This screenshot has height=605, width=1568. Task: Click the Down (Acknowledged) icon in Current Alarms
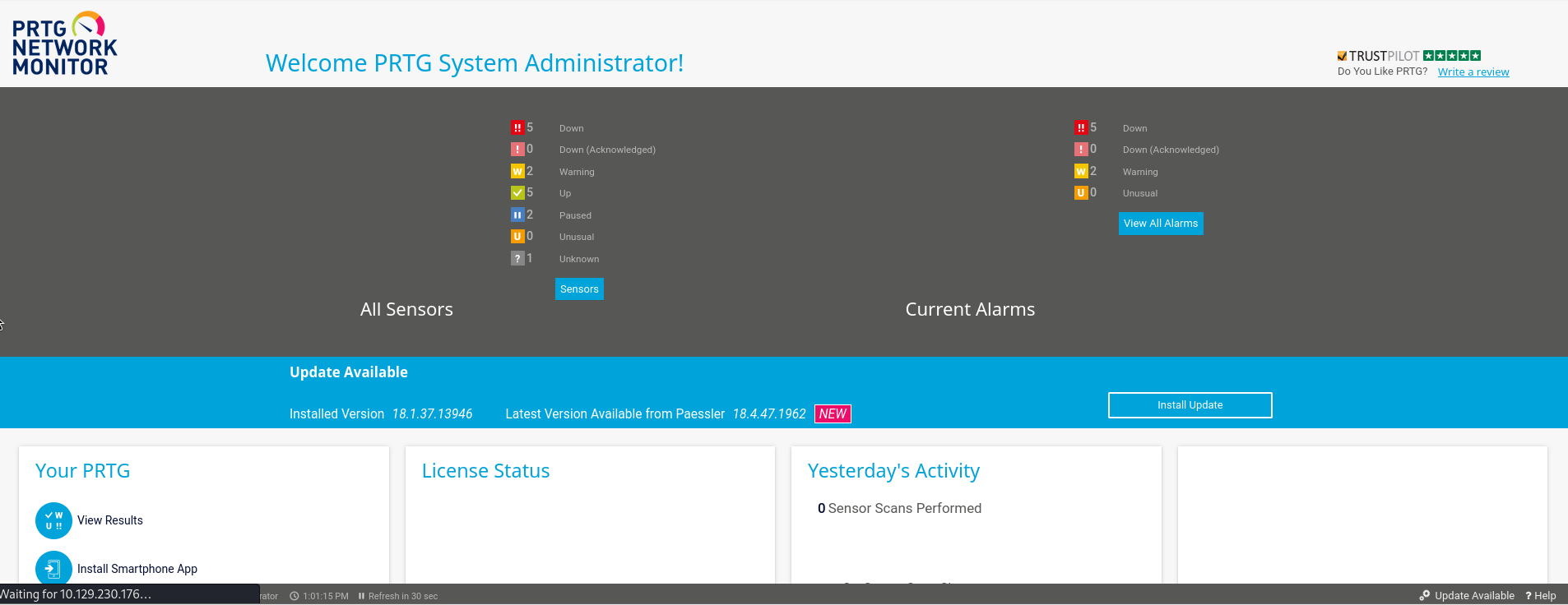click(1080, 150)
